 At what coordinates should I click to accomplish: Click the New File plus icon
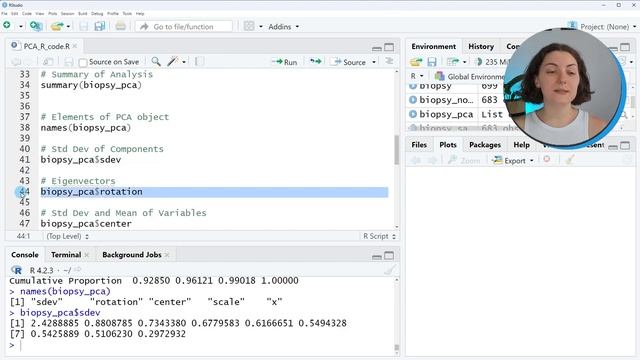point(7,26)
